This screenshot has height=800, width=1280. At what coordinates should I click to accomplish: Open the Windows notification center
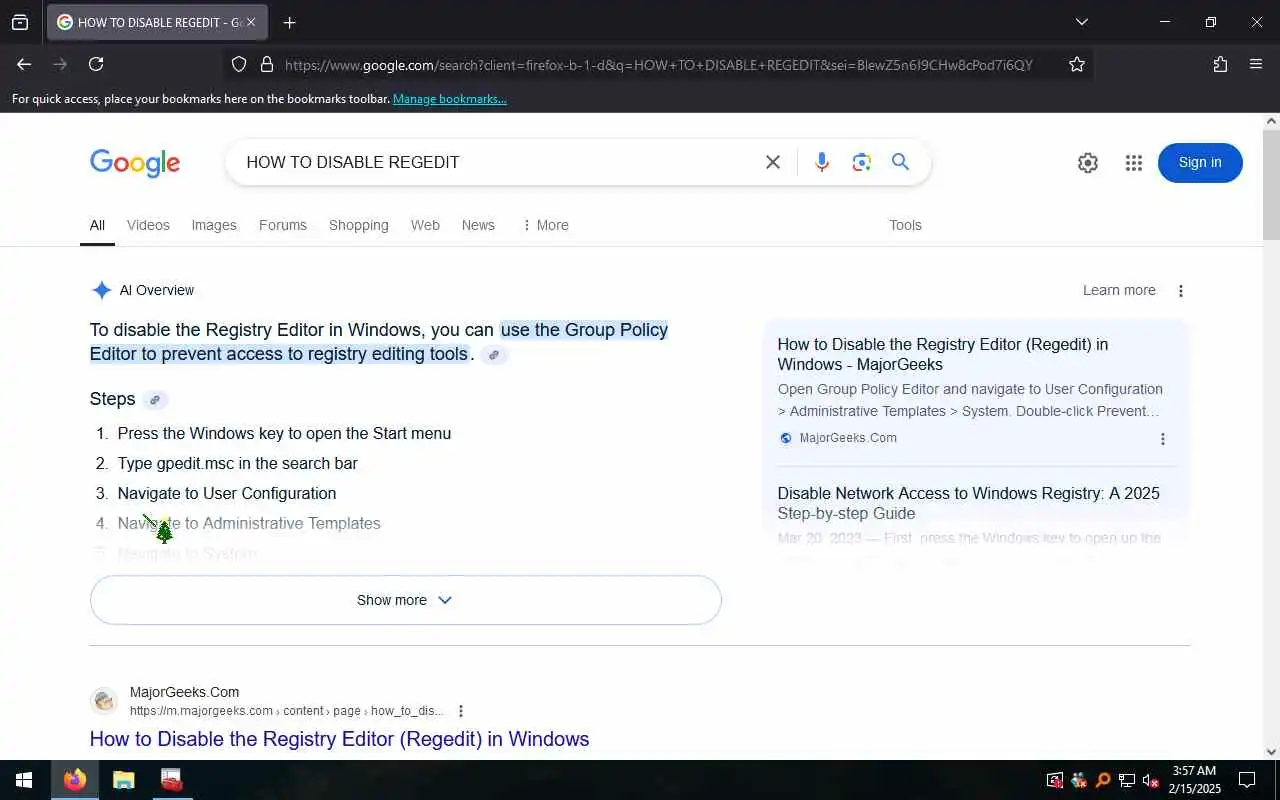pyautogui.click(x=1247, y=780)
